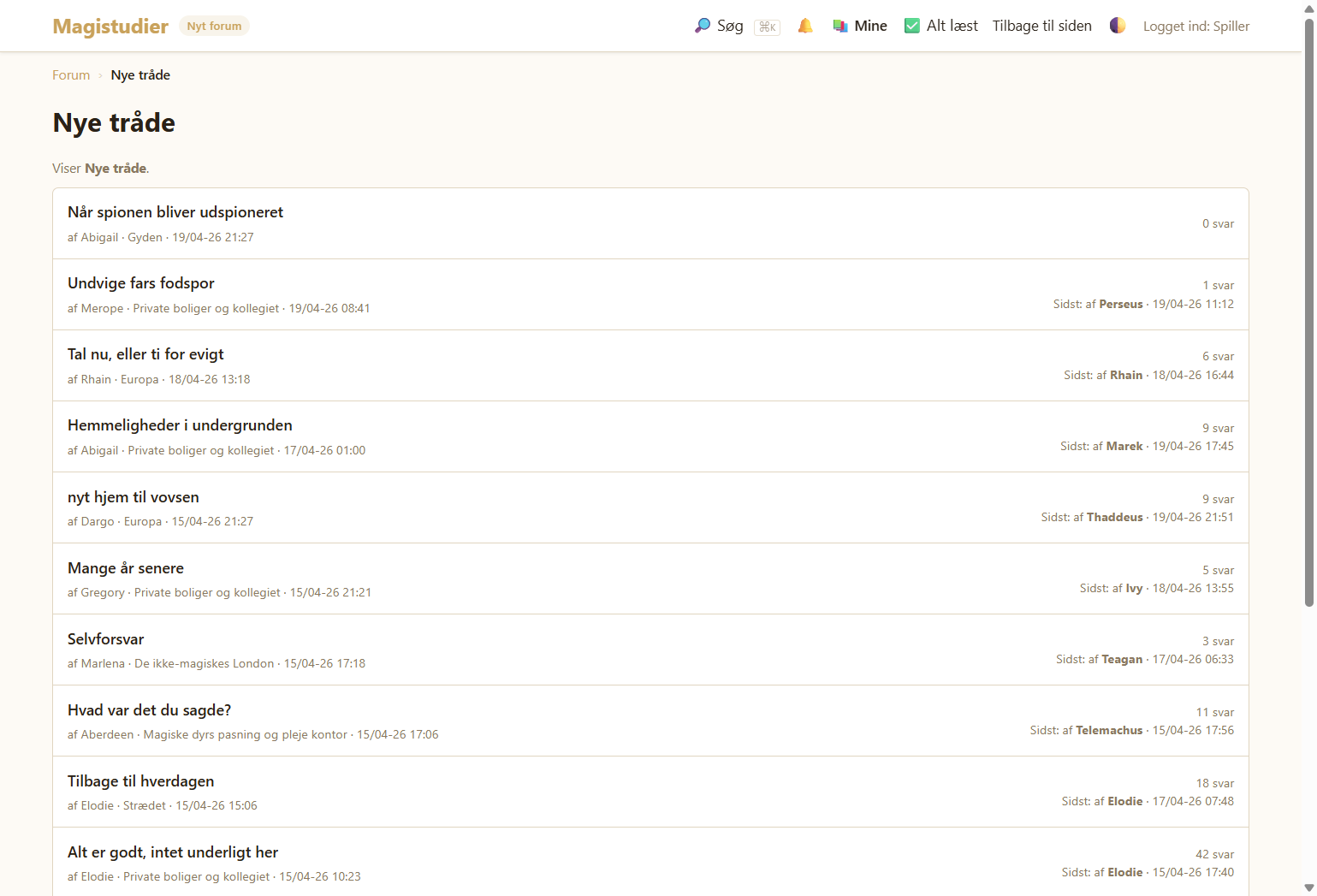View the thread nyt hjem til vovsen
1317x896 pixels.
click(133, 497)
